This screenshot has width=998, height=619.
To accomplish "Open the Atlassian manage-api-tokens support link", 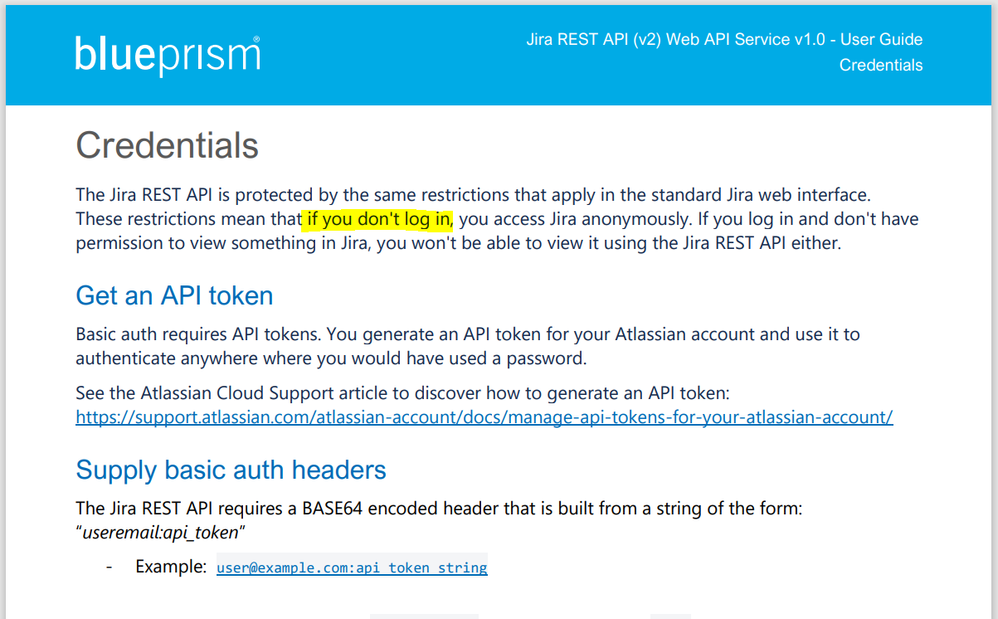I will pos(484,417).
